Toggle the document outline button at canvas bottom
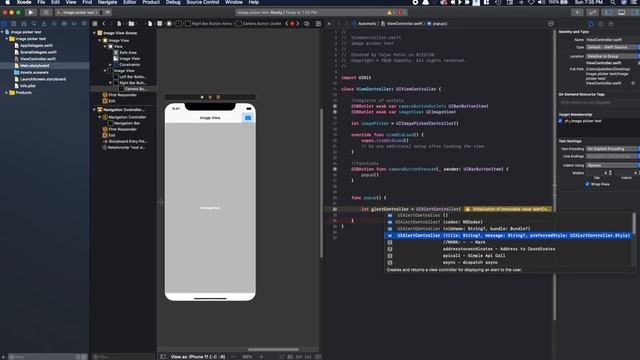Viewport: 640px width, 360px height. (x=163, y=357)
